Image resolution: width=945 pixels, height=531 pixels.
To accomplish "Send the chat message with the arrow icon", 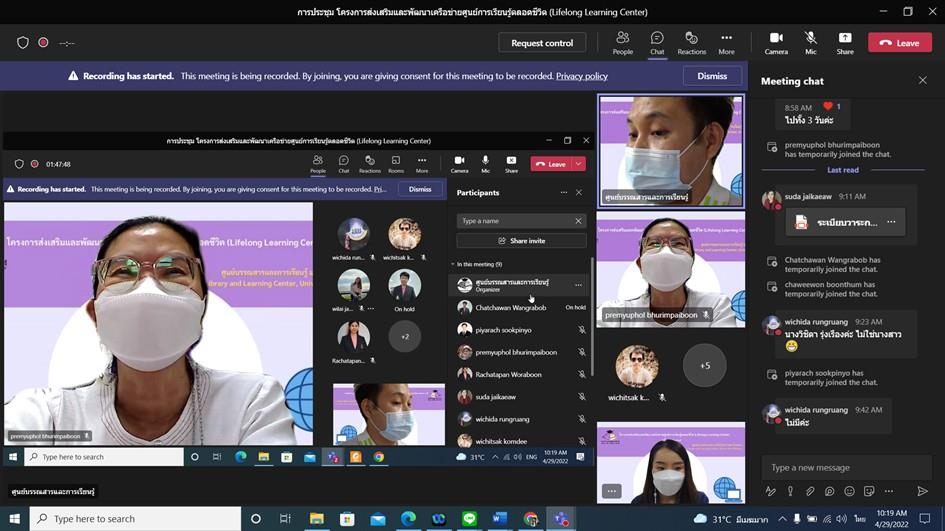I will pyautogui.click(x=922, y=491).
